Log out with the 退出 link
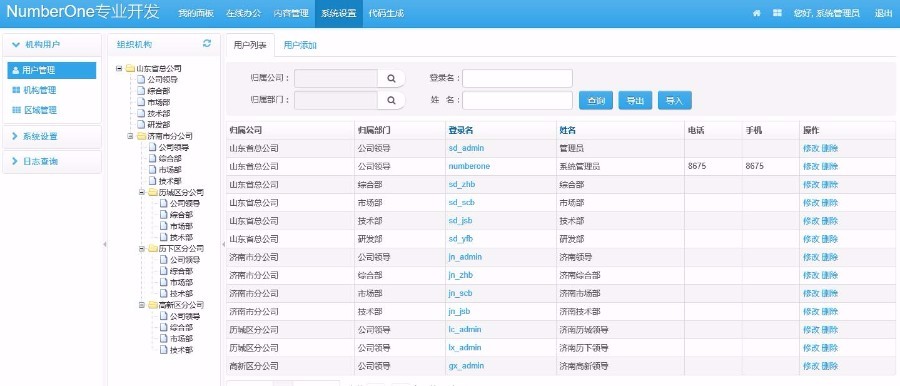Viewport: 900px width, 386px height. pos(883,13)
